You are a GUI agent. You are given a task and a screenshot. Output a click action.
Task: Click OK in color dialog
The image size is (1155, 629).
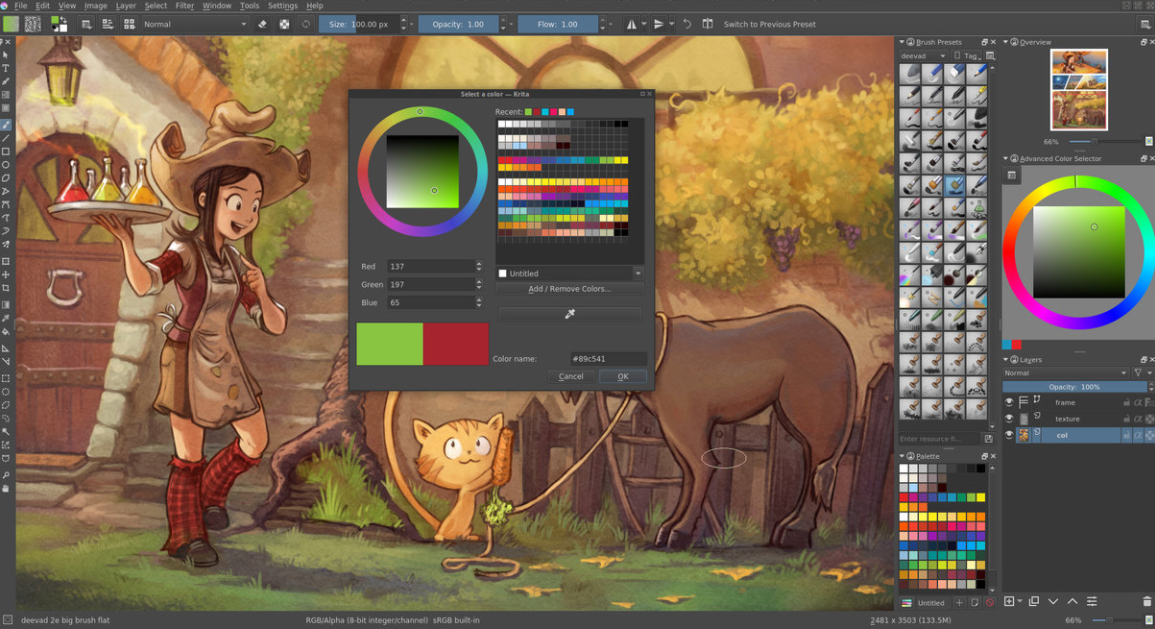click(x=622, y=376)
